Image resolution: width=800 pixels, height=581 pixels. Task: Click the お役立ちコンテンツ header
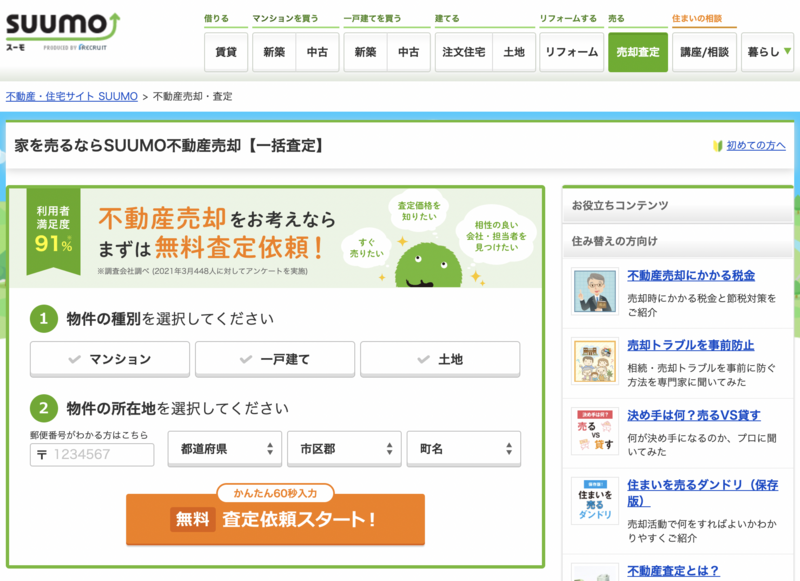click(x=678, y=205)
